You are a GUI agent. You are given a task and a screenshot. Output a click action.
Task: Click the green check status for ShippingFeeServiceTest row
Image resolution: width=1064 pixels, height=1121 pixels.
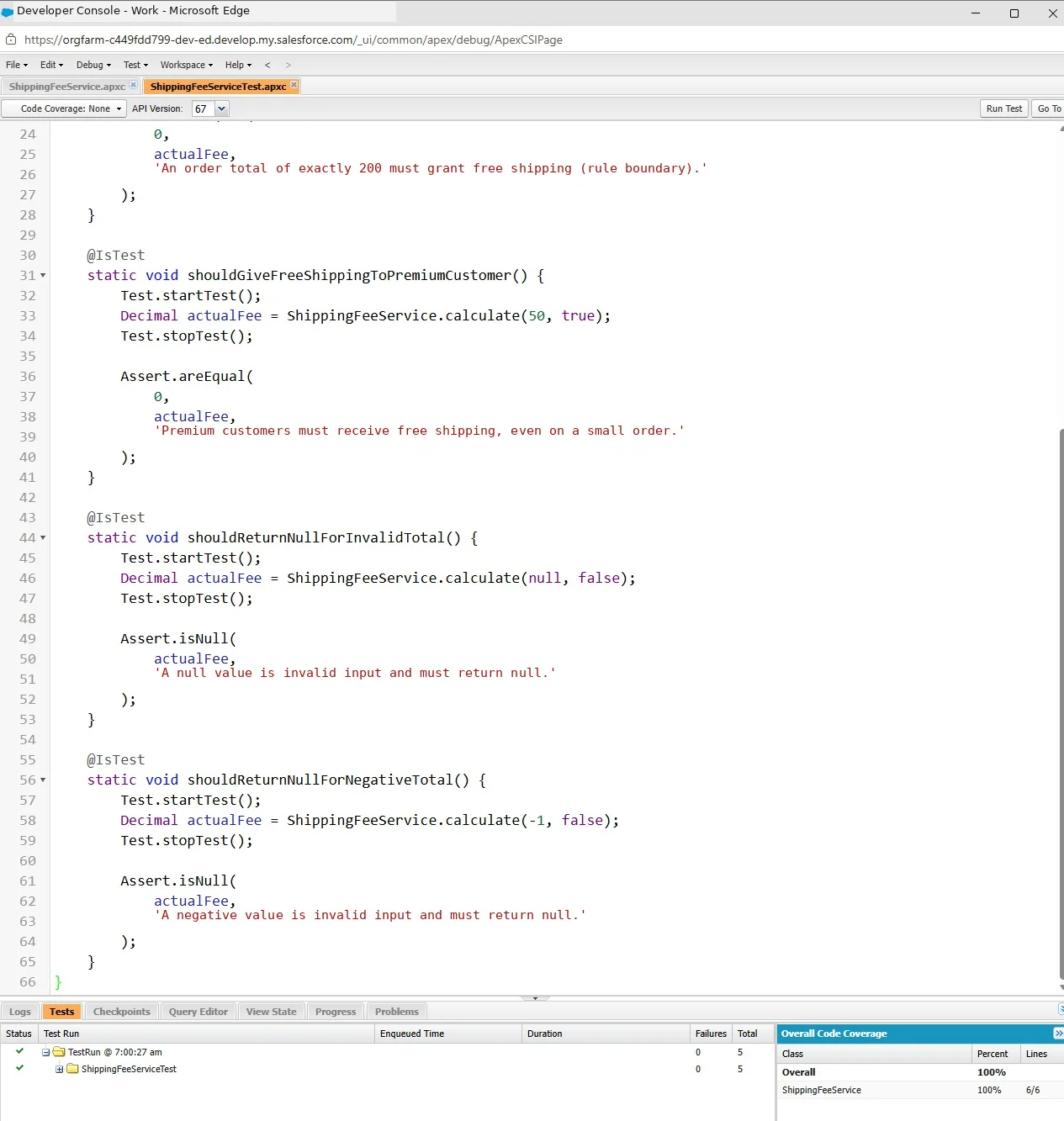pyautogui.click(x=19, y=1068)
